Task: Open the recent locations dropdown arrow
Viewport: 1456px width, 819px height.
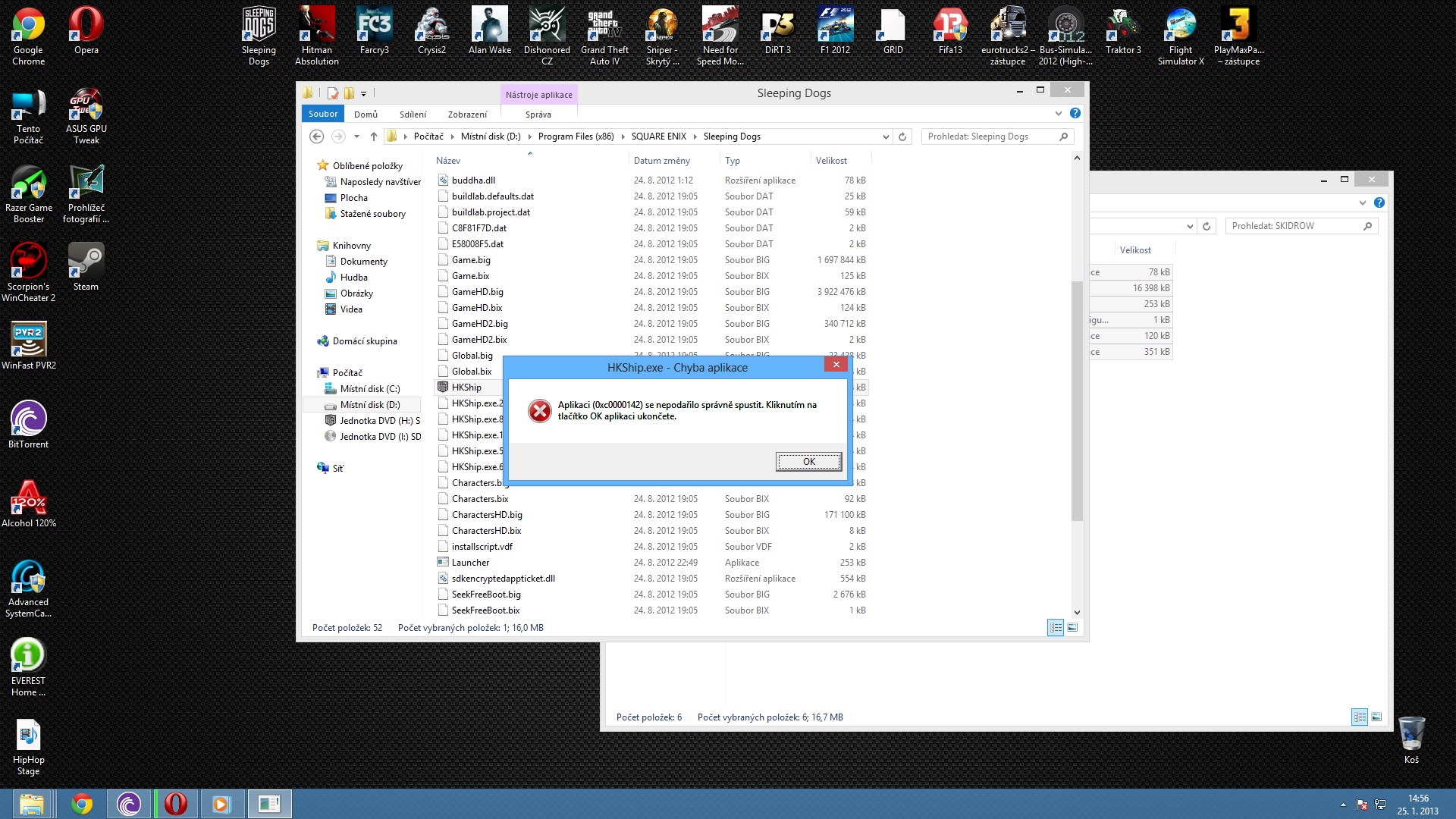Action: click(356, 136)
